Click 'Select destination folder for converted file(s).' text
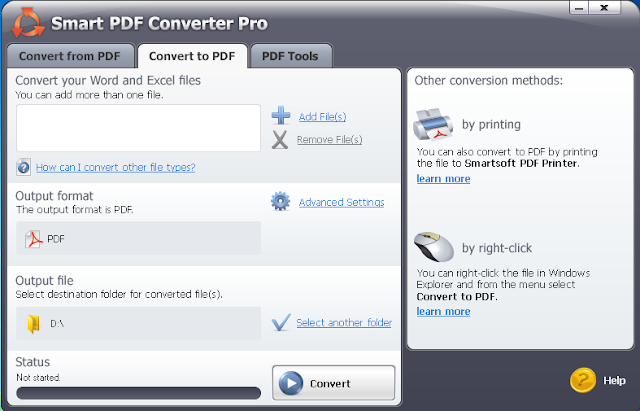 point(119,294)
